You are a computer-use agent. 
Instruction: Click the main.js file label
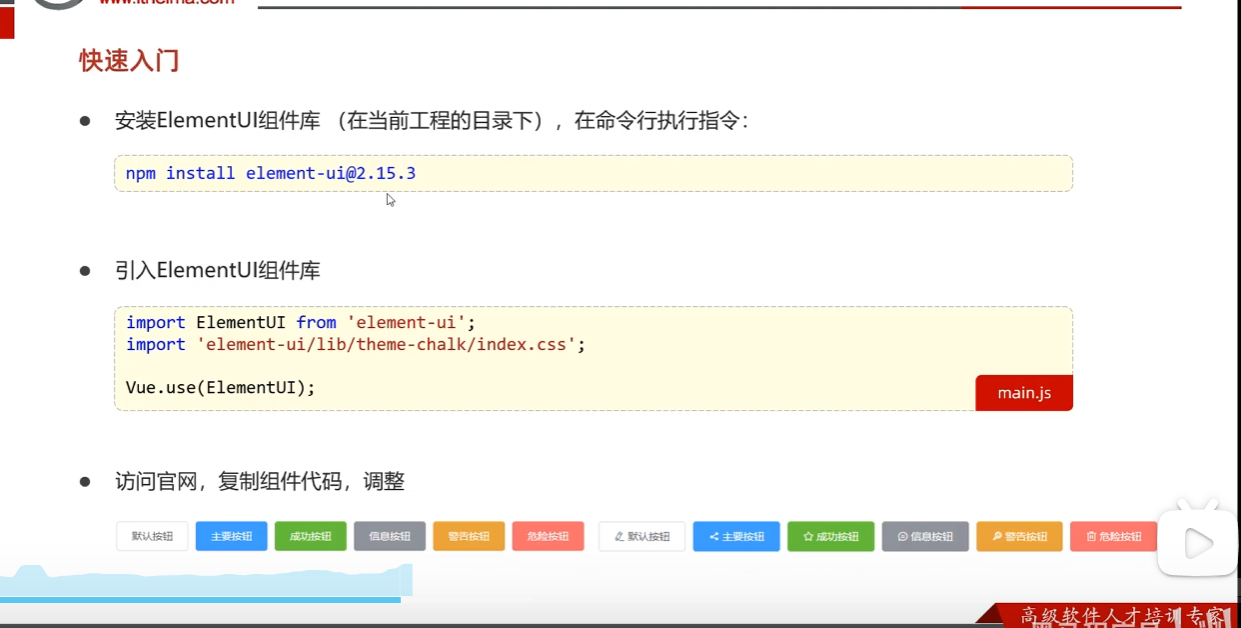pyautogui.click(x=1024, y=393)
